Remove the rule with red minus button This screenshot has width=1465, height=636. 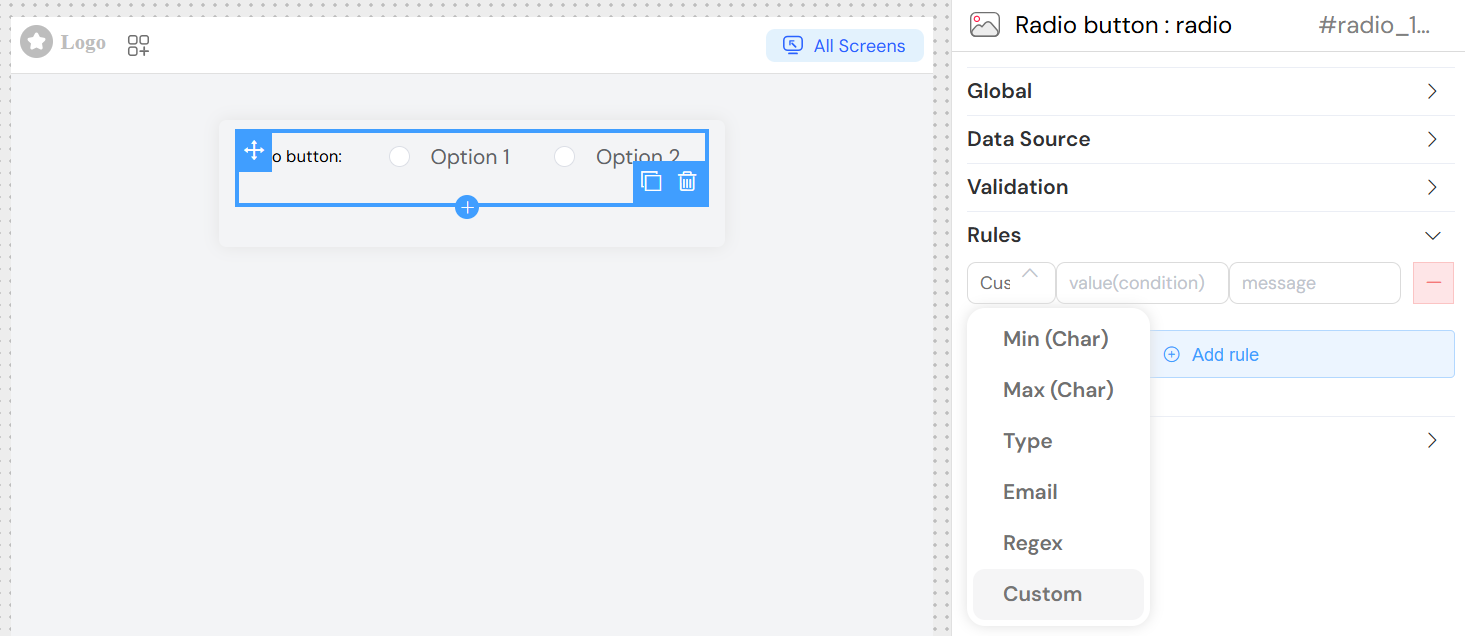(x=1433, y=283)
